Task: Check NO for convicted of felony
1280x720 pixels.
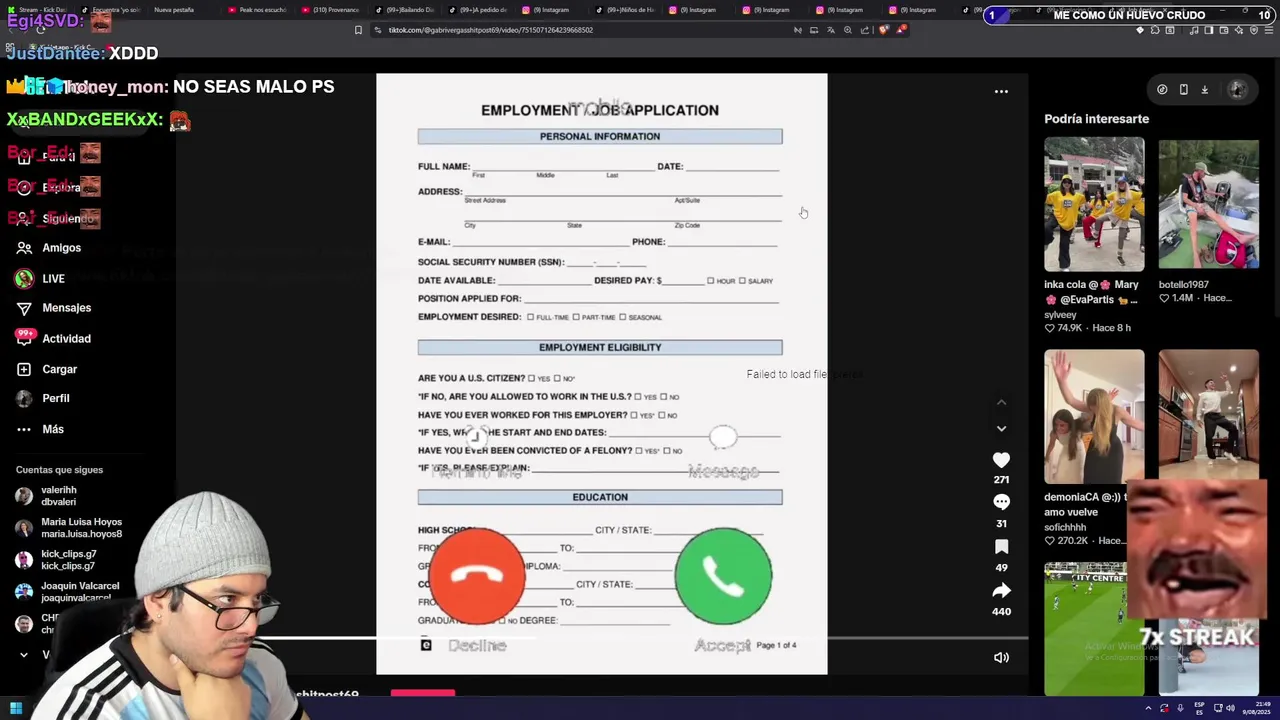Action: coord(666,451)
